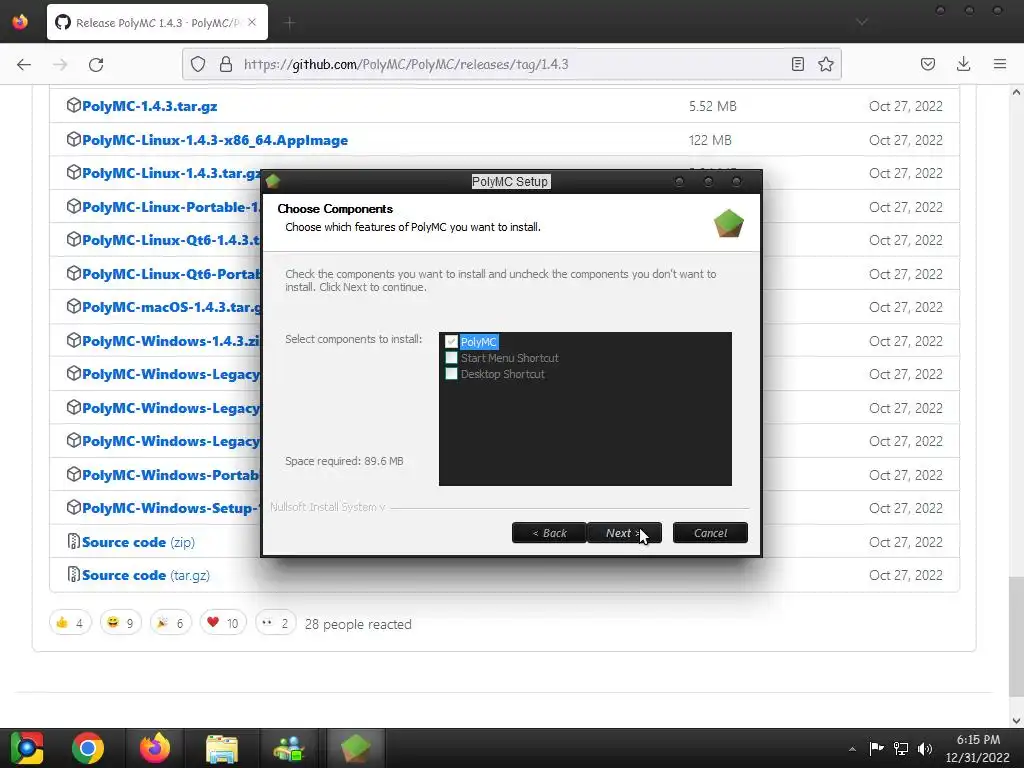This screenshot has width=1024, height=768.
Task: Toggle reader view icon
Action: click(x=797, y=64)
